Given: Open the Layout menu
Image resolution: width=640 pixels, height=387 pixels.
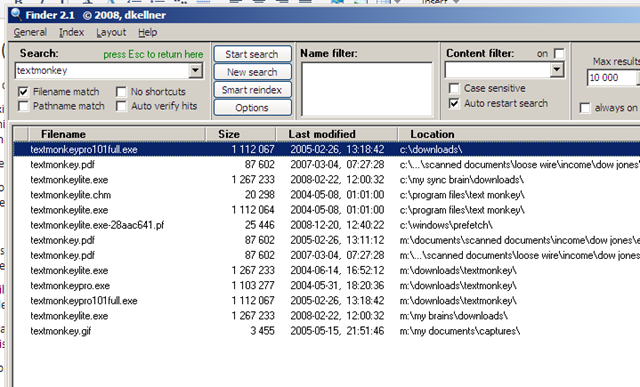Looking at the screenshot, I should [111, 32].
